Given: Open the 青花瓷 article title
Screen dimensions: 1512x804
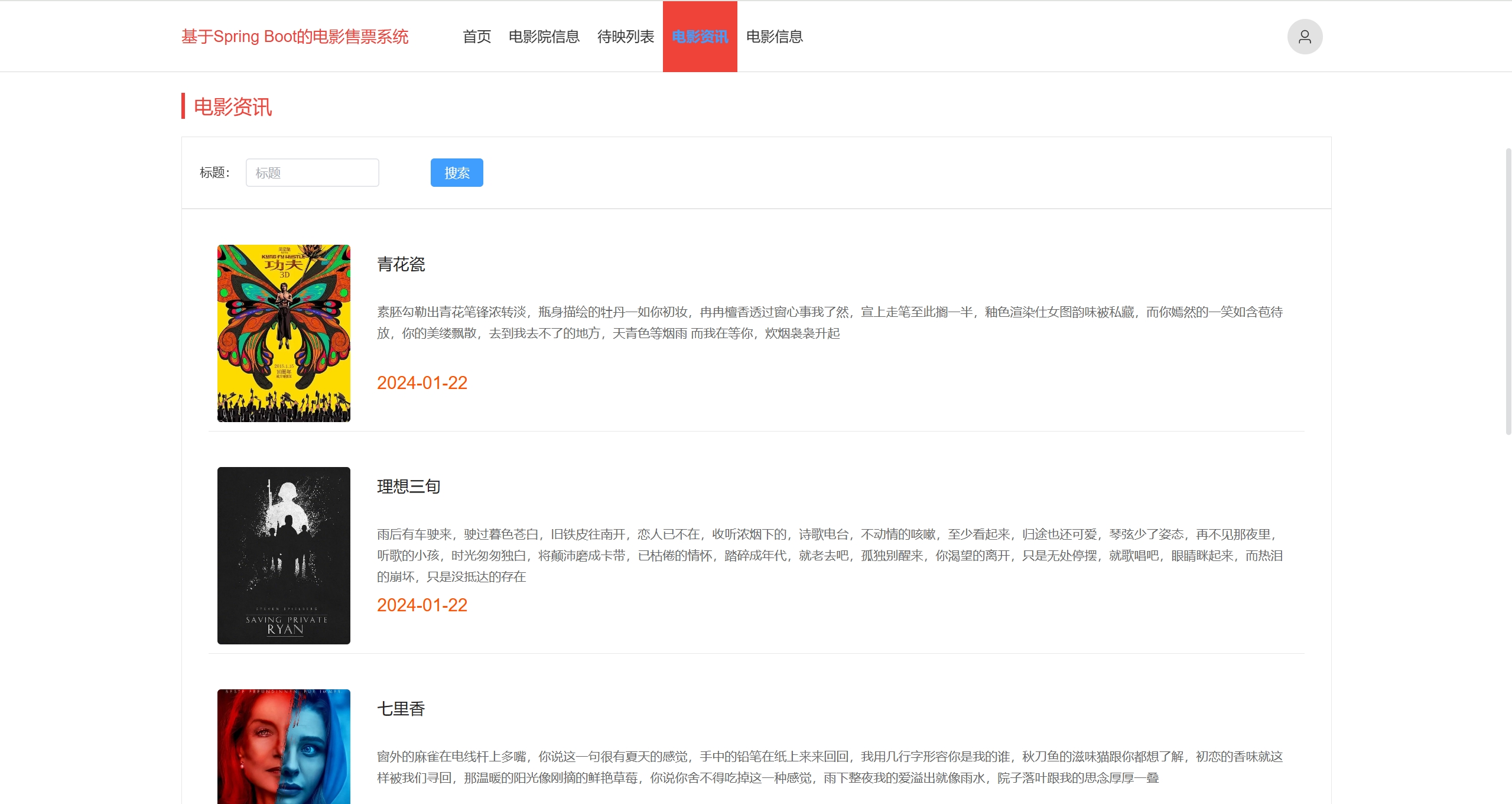Looking at the screenshot, I should (401, 264).
